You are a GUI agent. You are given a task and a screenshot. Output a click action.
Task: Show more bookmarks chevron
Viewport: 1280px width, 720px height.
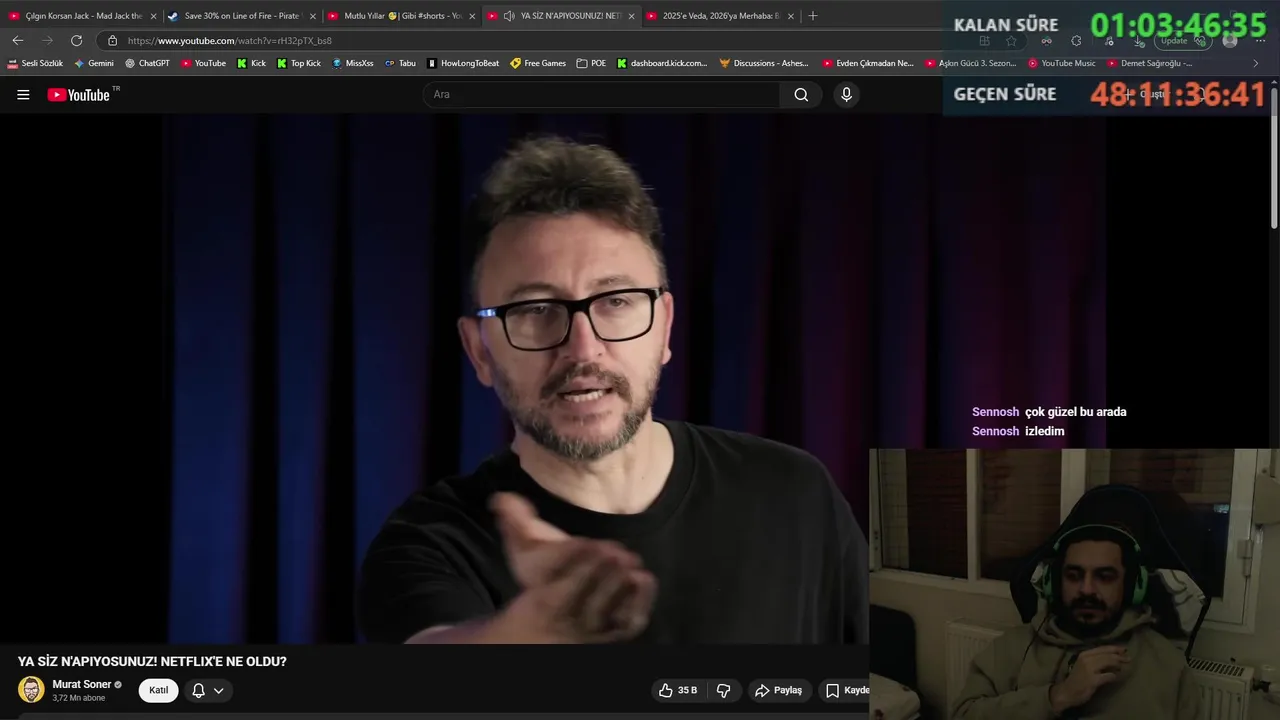coord(1256,63)
